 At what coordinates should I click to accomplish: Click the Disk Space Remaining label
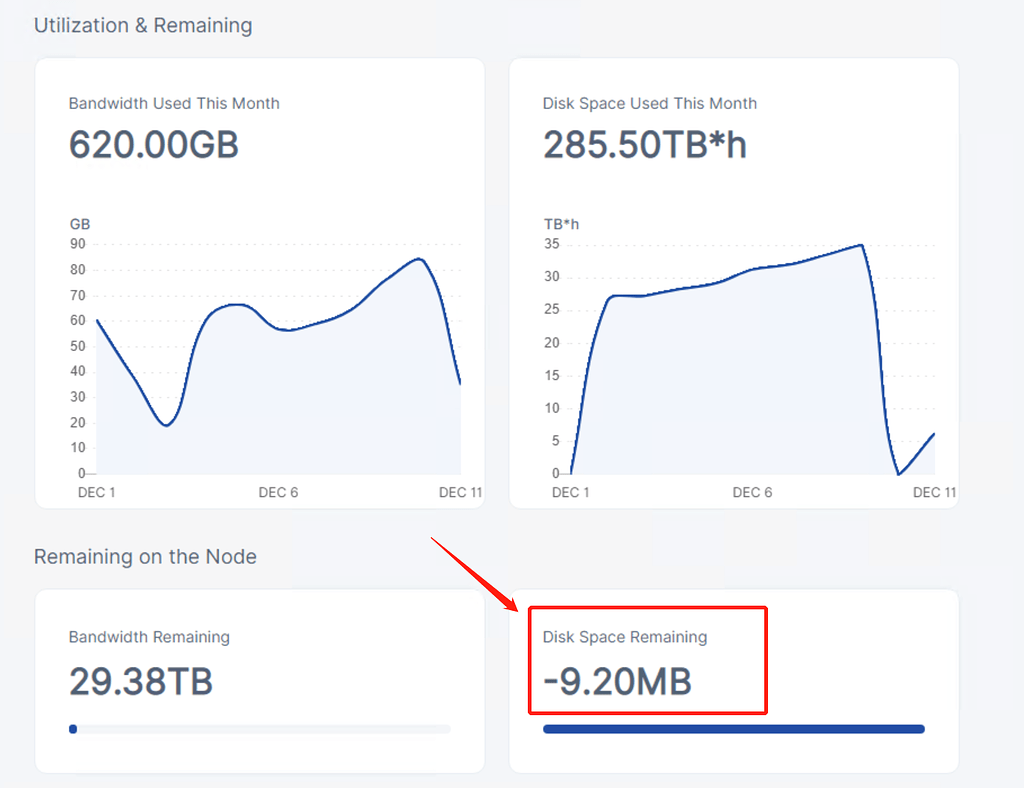coord(624,637)
